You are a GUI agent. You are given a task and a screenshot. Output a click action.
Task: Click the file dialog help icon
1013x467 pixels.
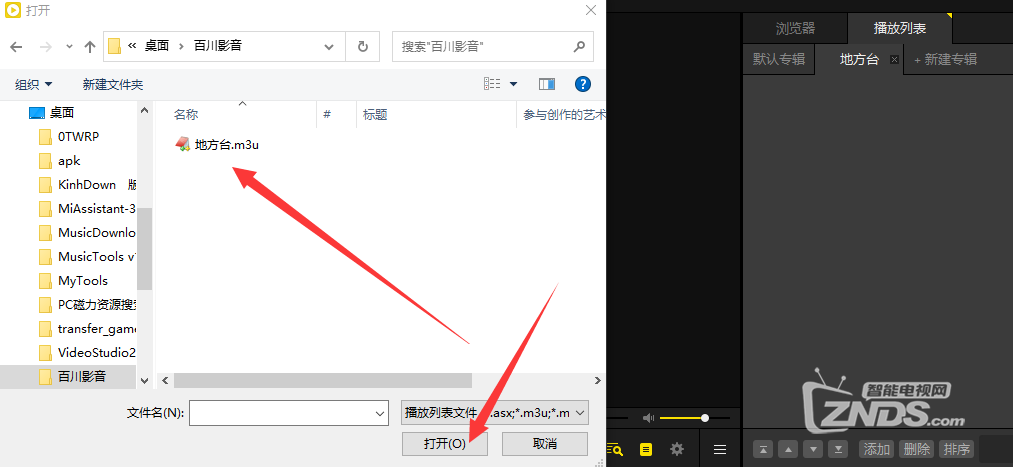point(583,85)
